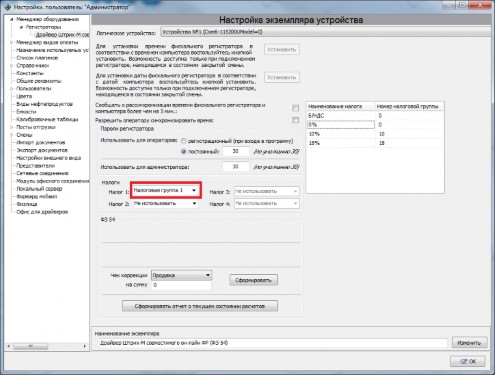Click the application icon in title bar
The width and height of the screenshot is (495, 375).
pos(8,6)
